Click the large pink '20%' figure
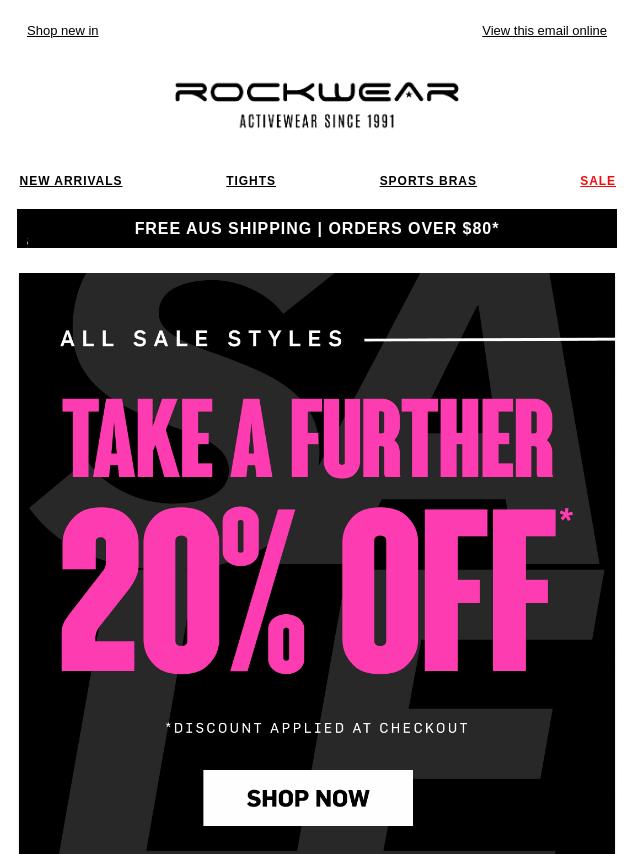640x854 pixels. (x=182, y=590)
